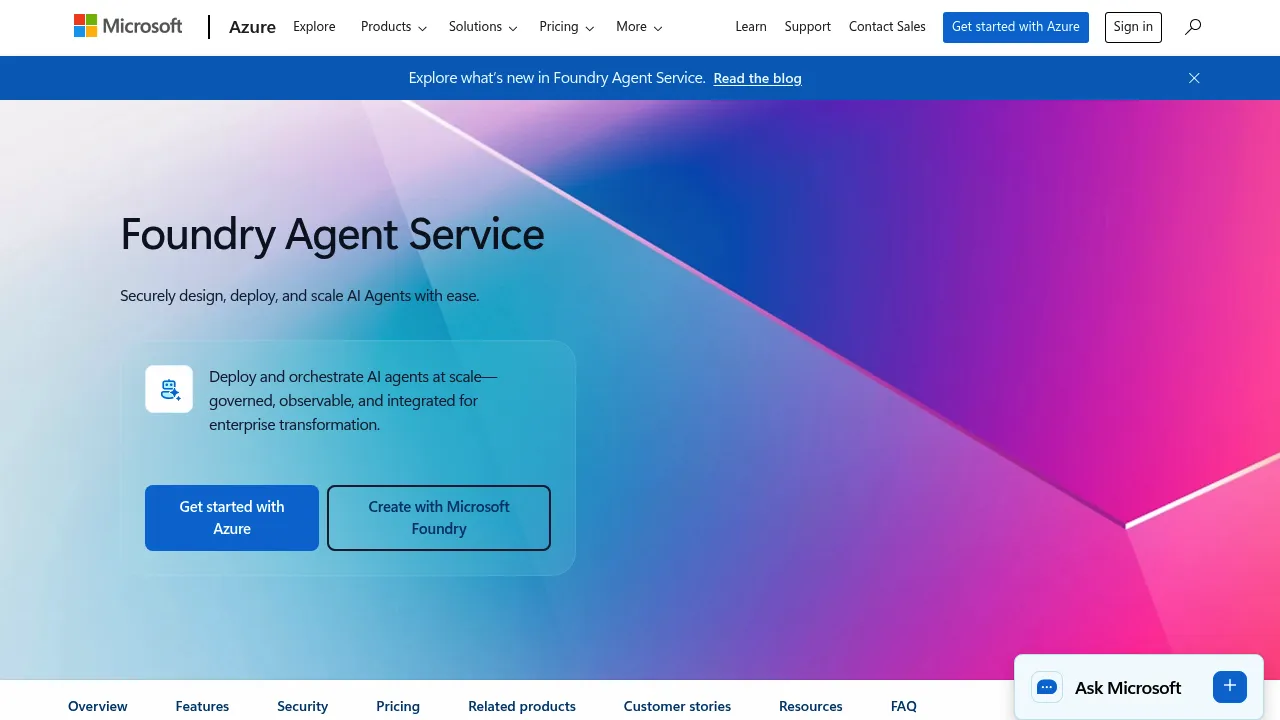The height and width of the screenshot is (720, 1280).
Task: Jump to the Overview section tab
Action: [98, 706]
